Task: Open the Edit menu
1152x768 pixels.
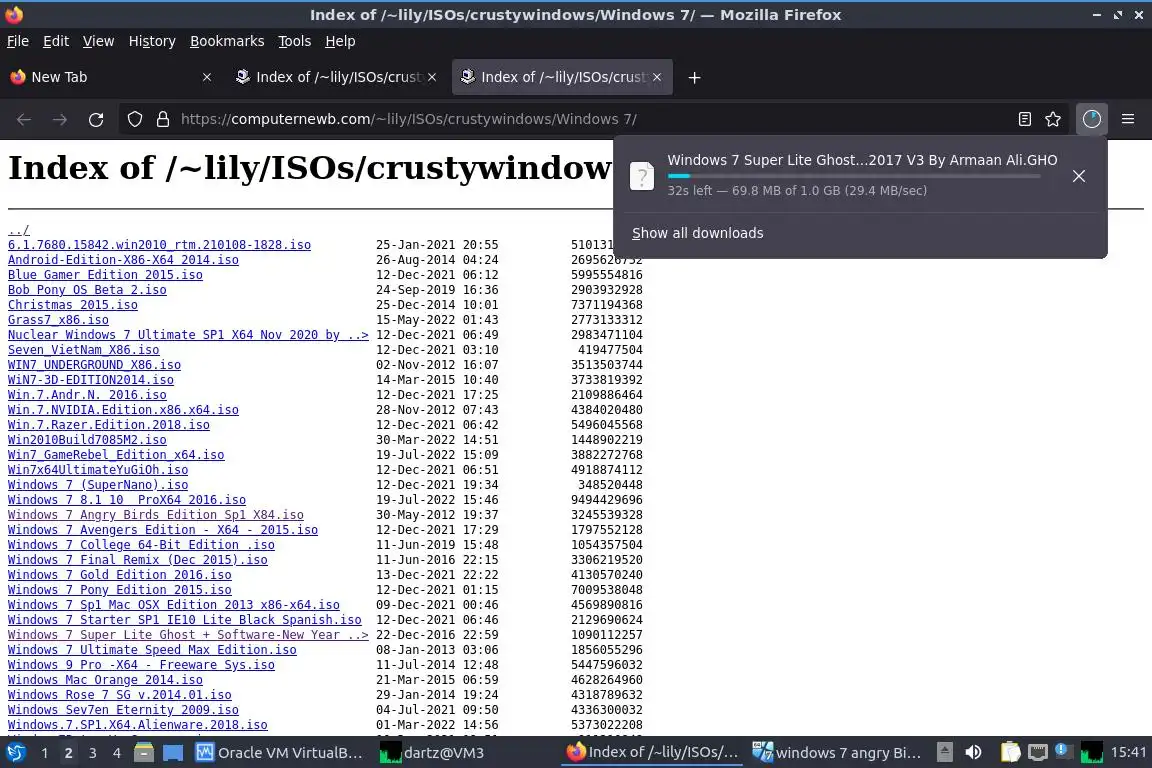Action: click(x=56, y=41)
